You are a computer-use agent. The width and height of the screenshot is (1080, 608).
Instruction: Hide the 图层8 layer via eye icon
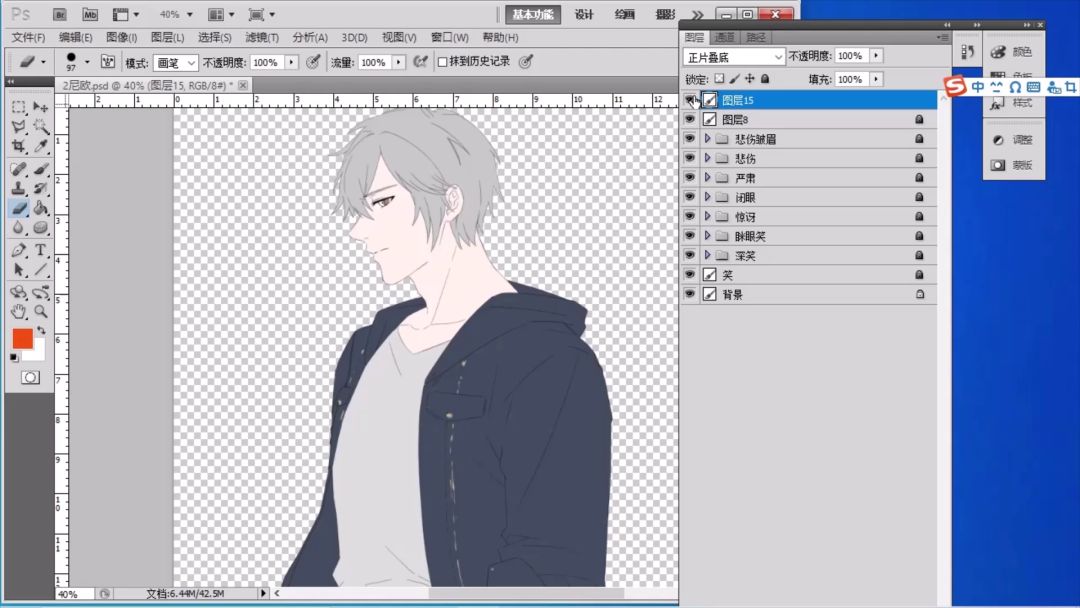click(x=689, y=120)
